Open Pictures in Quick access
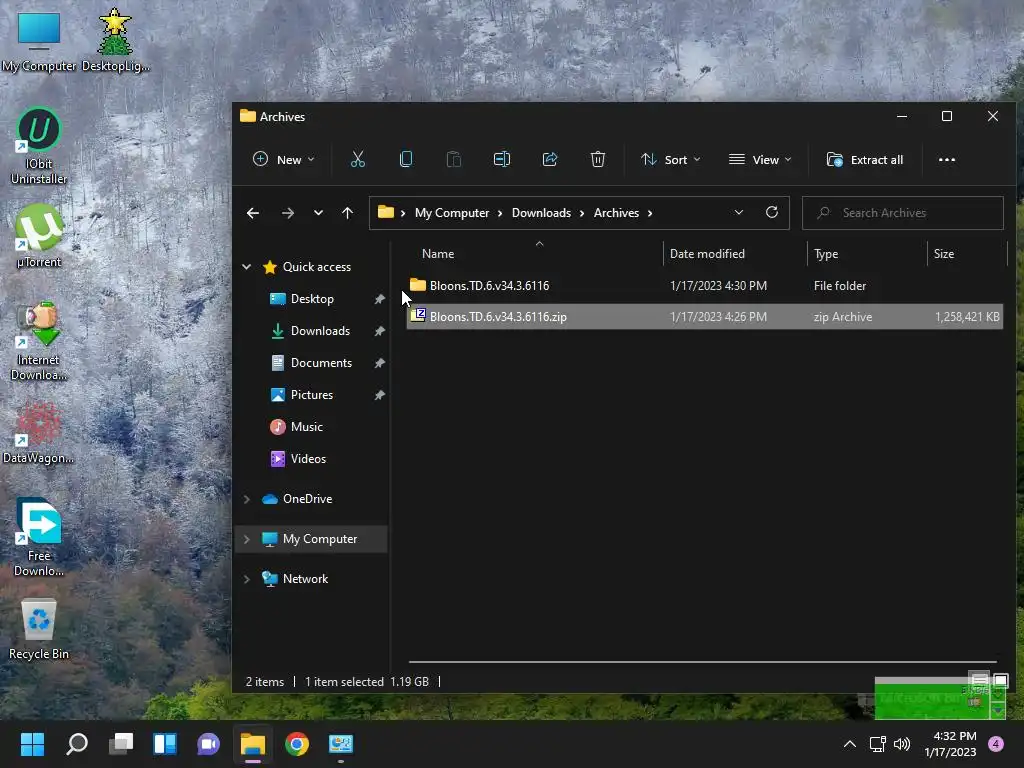This screenshot has height=768, width=1024. tap(312, 394)
